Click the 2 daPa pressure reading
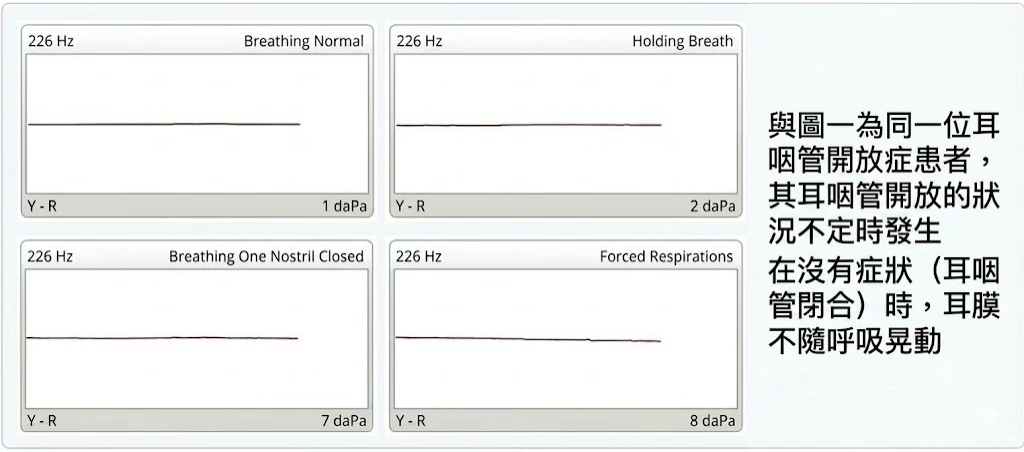Image resolution: width=1024 pixels, height=452 pixels. (712, 206)
